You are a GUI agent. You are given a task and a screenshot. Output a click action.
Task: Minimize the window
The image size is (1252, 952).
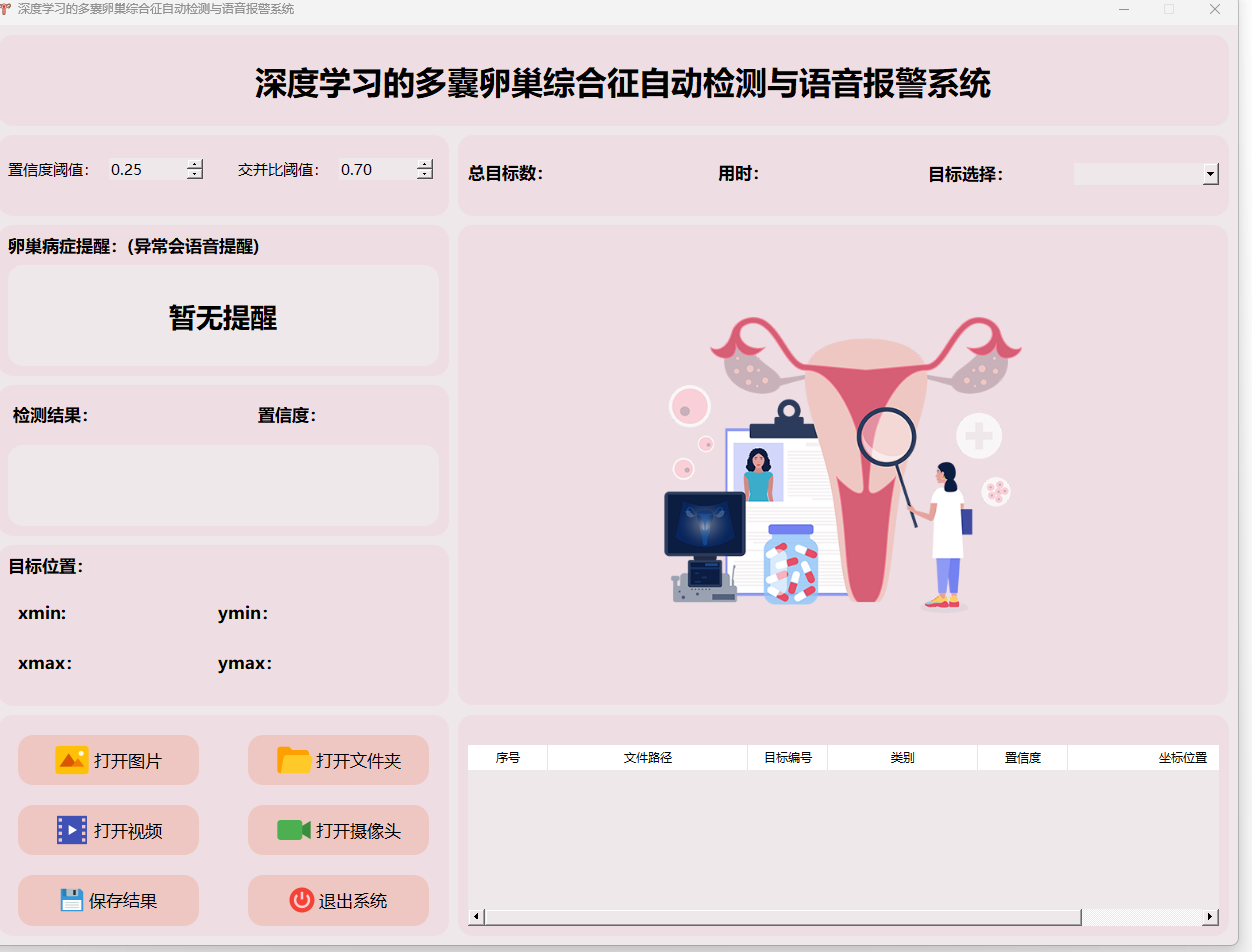coord(1123,9)
